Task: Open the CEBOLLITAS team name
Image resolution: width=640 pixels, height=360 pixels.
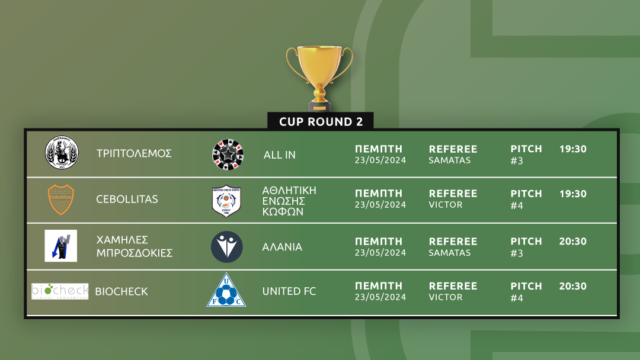Action: 127,199
